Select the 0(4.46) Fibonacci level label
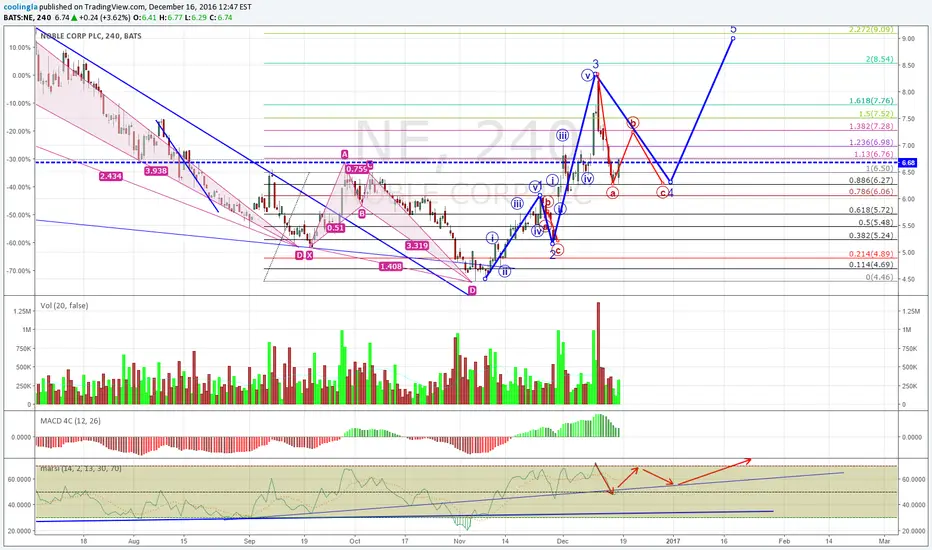 click(x=879, y=277)
